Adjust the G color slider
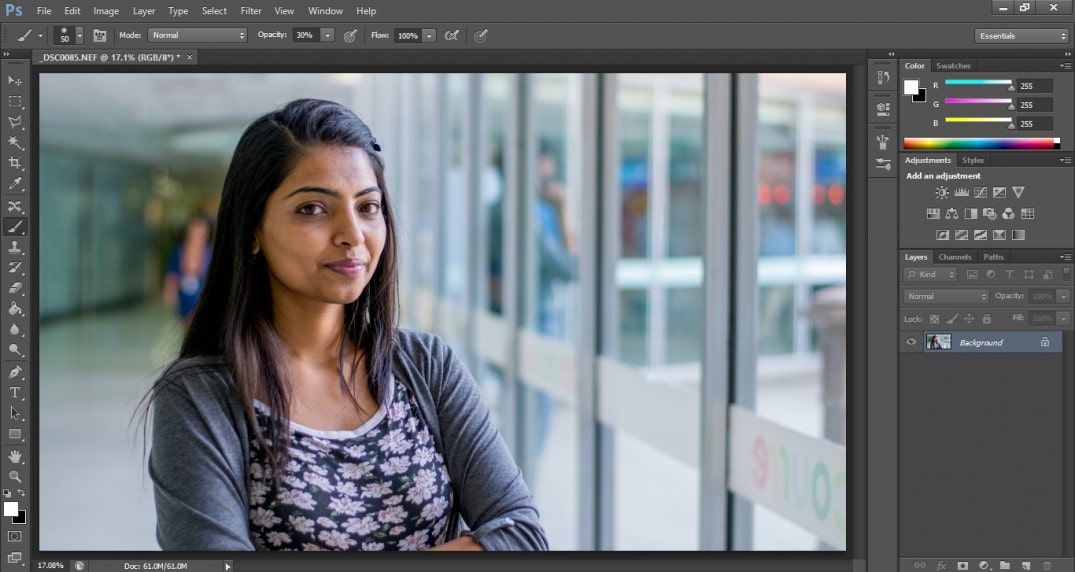This screenshot has height=572, width=1075. [x=978, y=103]
